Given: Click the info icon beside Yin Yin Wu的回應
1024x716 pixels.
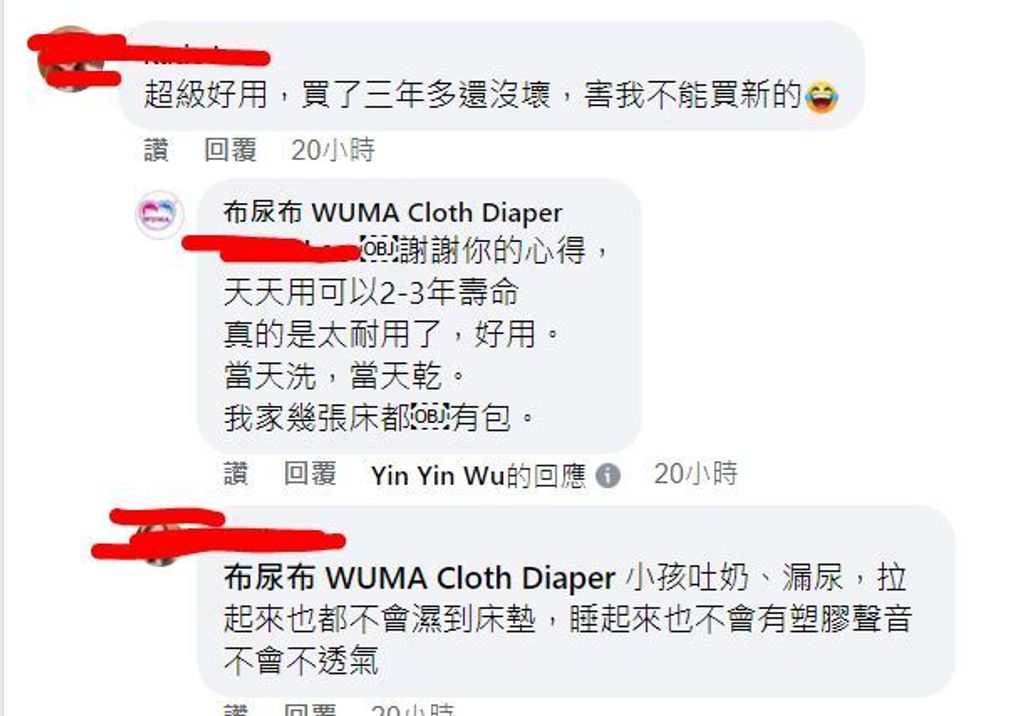Looking at the screenshot, I should [x=607, y=476].
